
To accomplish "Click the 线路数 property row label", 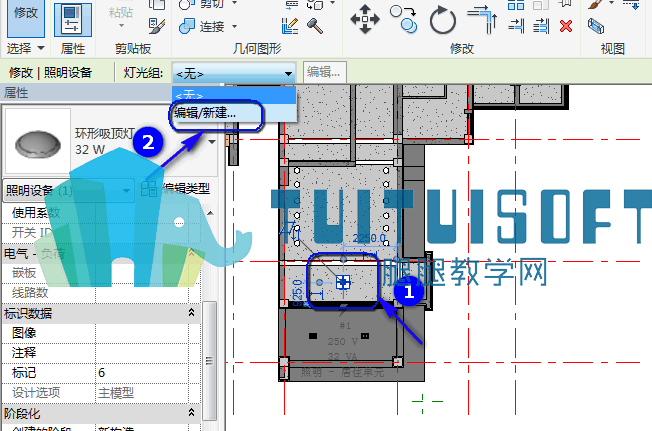I will pyautogui.click(x=30, y=293).
